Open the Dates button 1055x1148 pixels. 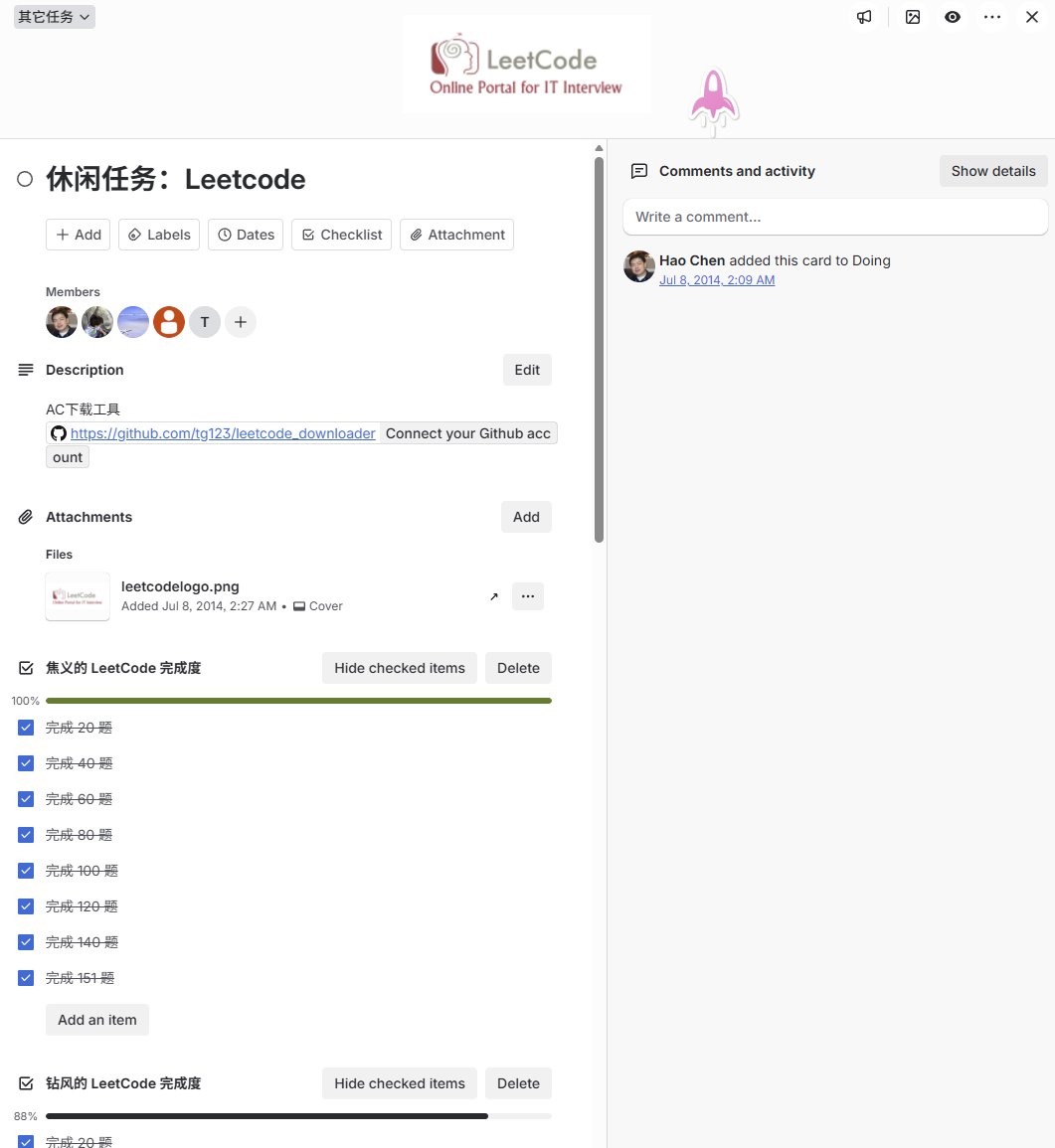pos(246,235)
